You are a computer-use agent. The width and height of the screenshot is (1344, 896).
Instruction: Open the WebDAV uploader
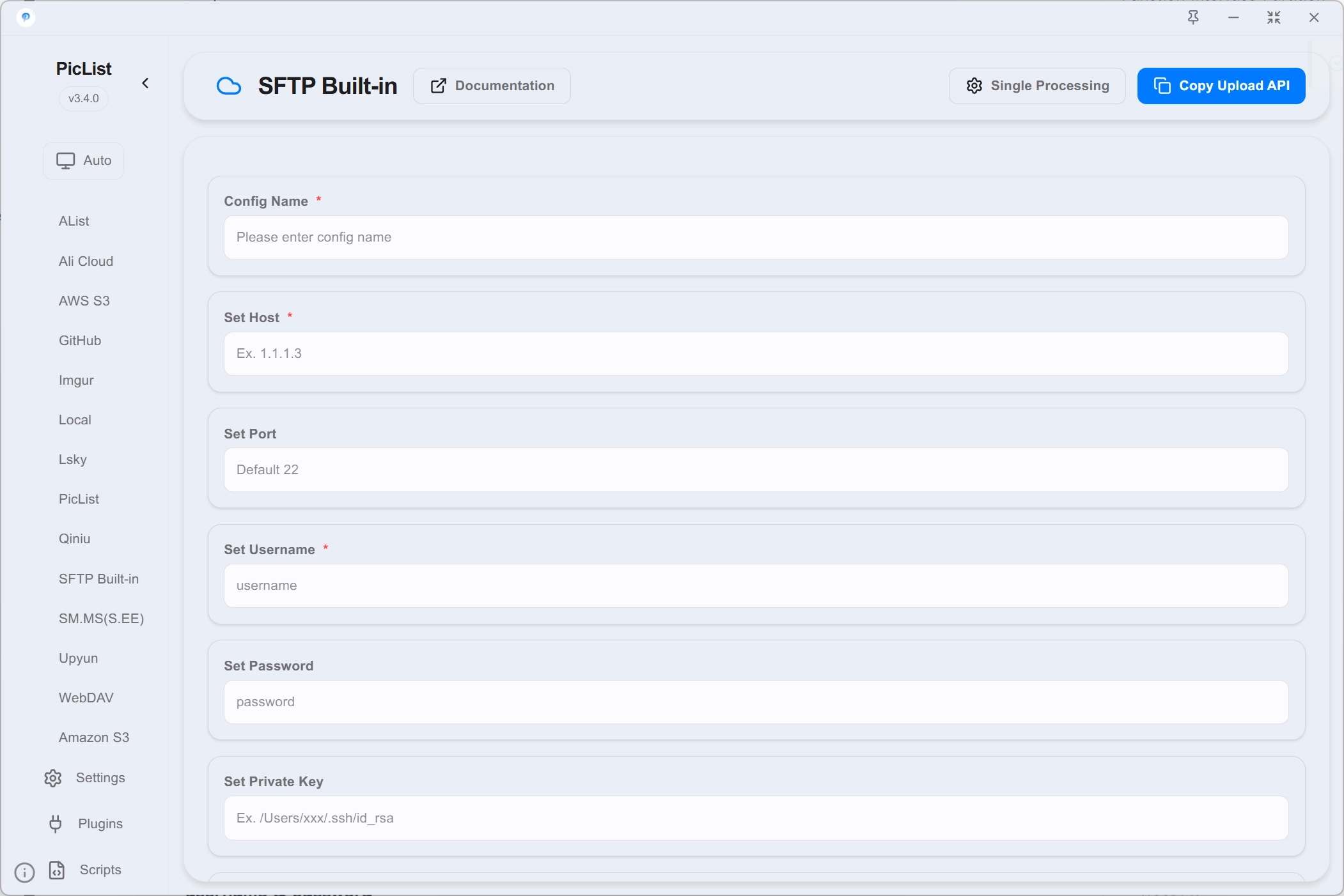[x=86, y=698]
